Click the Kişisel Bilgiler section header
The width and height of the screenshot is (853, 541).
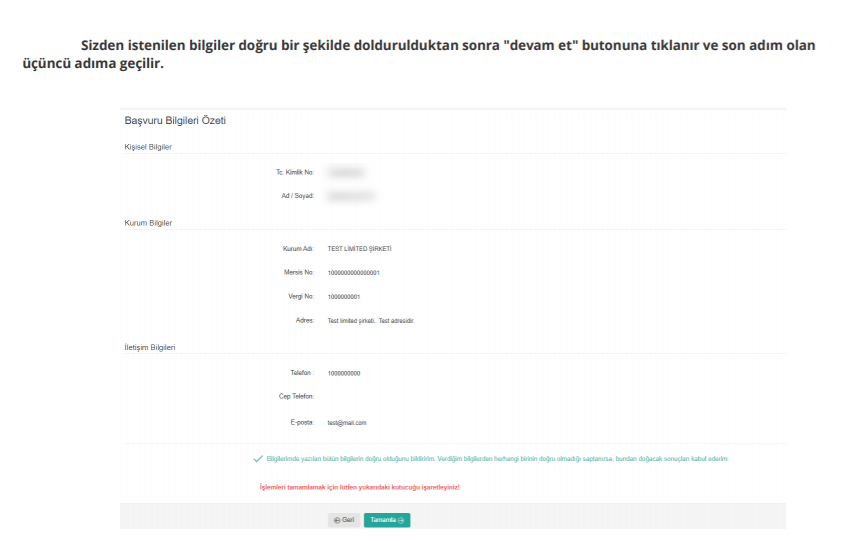(148, 147)
